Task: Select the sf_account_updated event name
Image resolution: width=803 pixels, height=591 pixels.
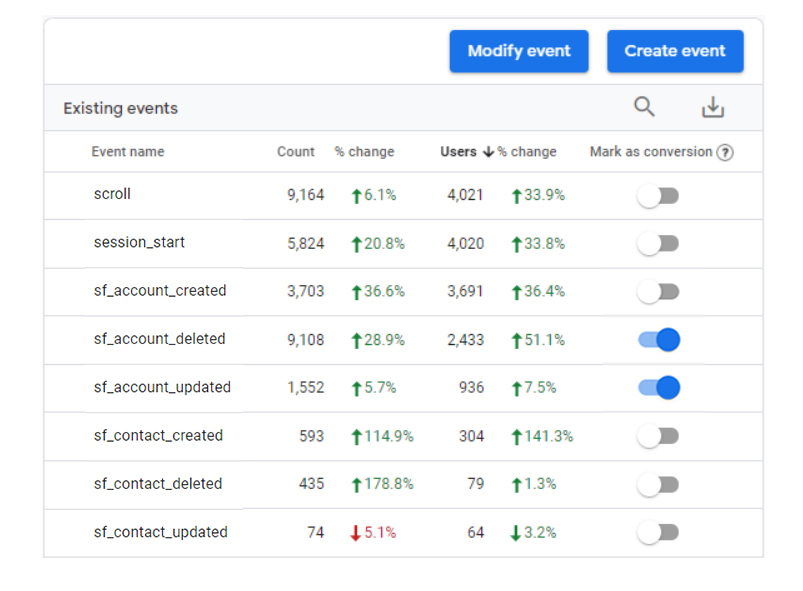Action: (162, 387)
